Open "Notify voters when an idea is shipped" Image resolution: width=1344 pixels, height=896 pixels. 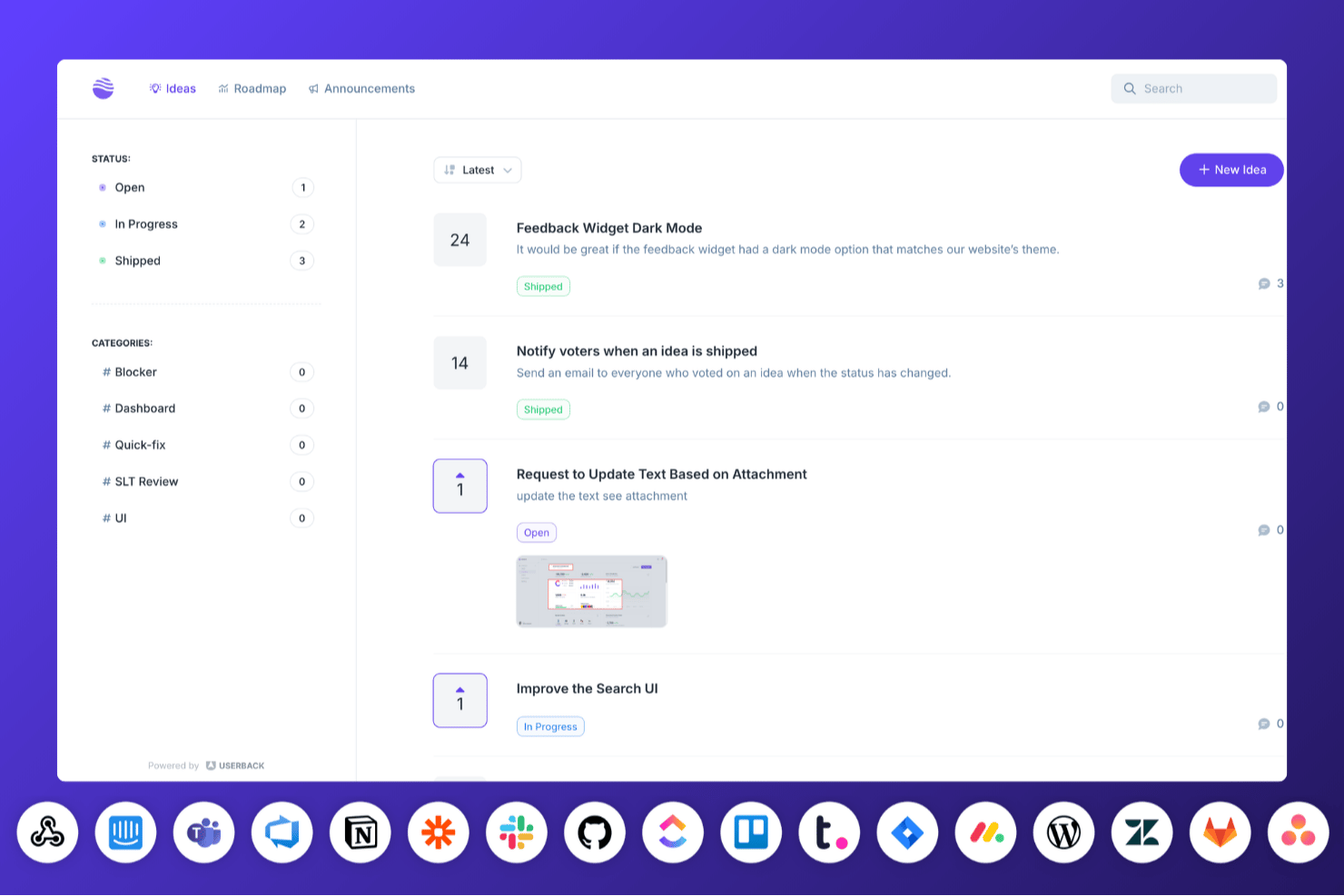pyautogui.click(x=637, y=351)
